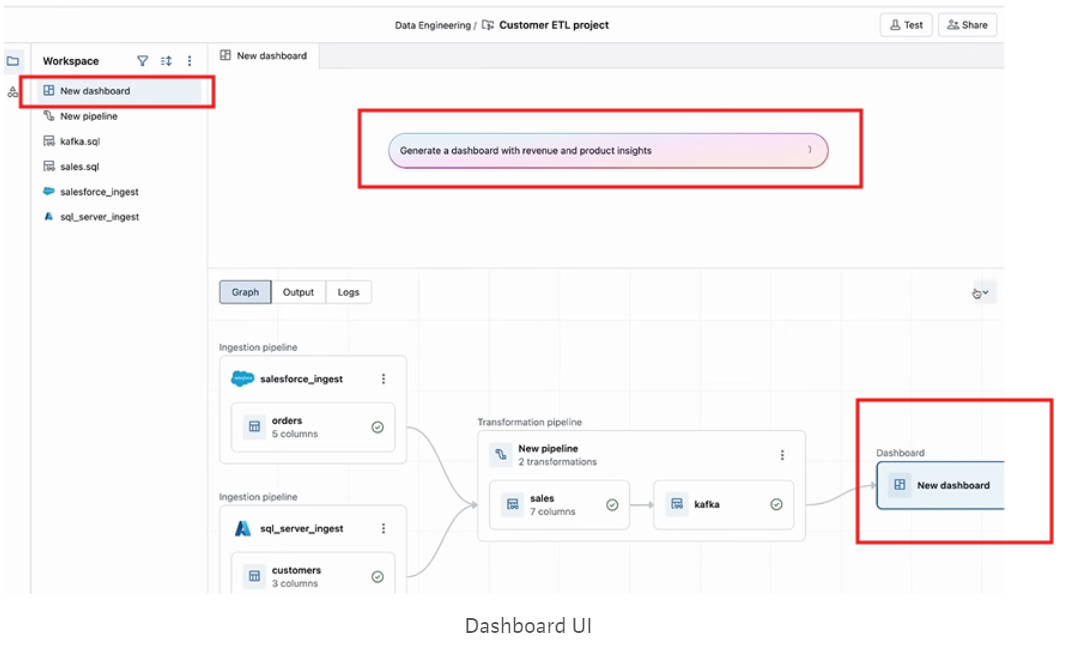This screenshot has width=1089, height=646.
Task: Open the Logs tab
Action: (348, 292)
